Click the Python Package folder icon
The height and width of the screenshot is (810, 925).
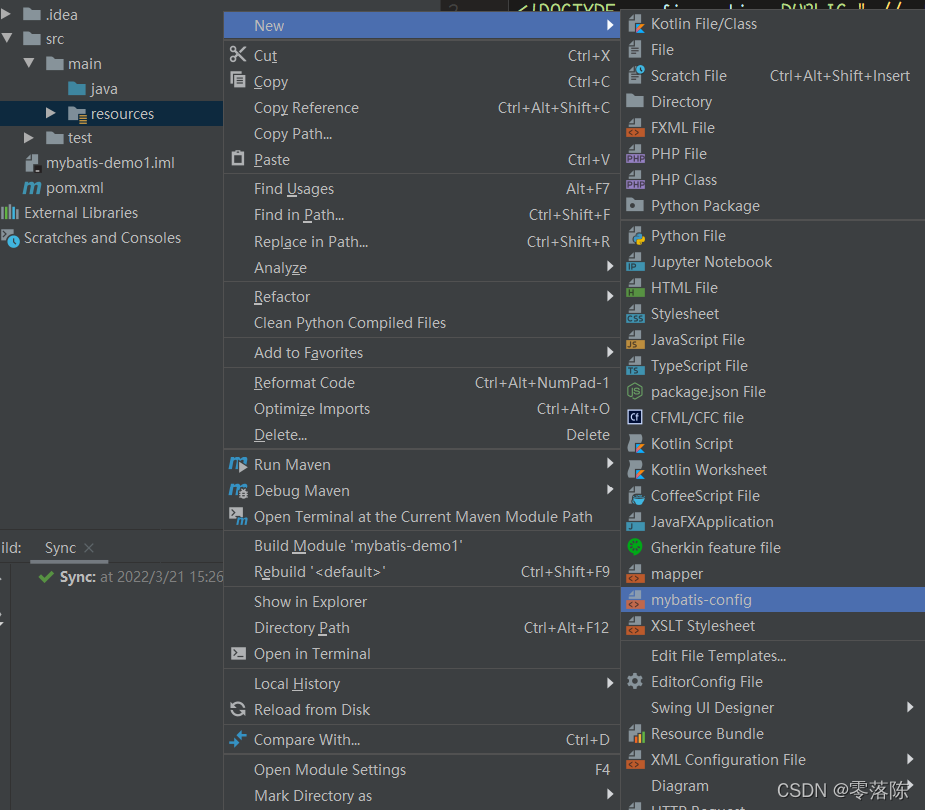point(635,205)
